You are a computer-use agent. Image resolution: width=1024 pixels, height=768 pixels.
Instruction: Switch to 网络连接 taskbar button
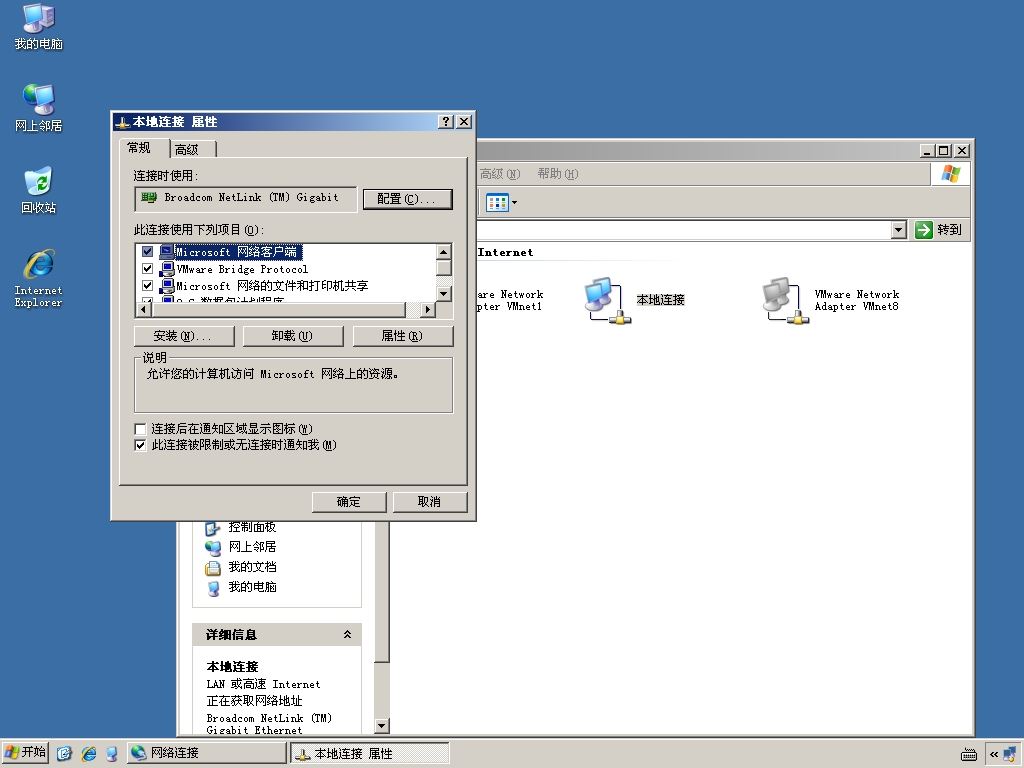(206, 753)
